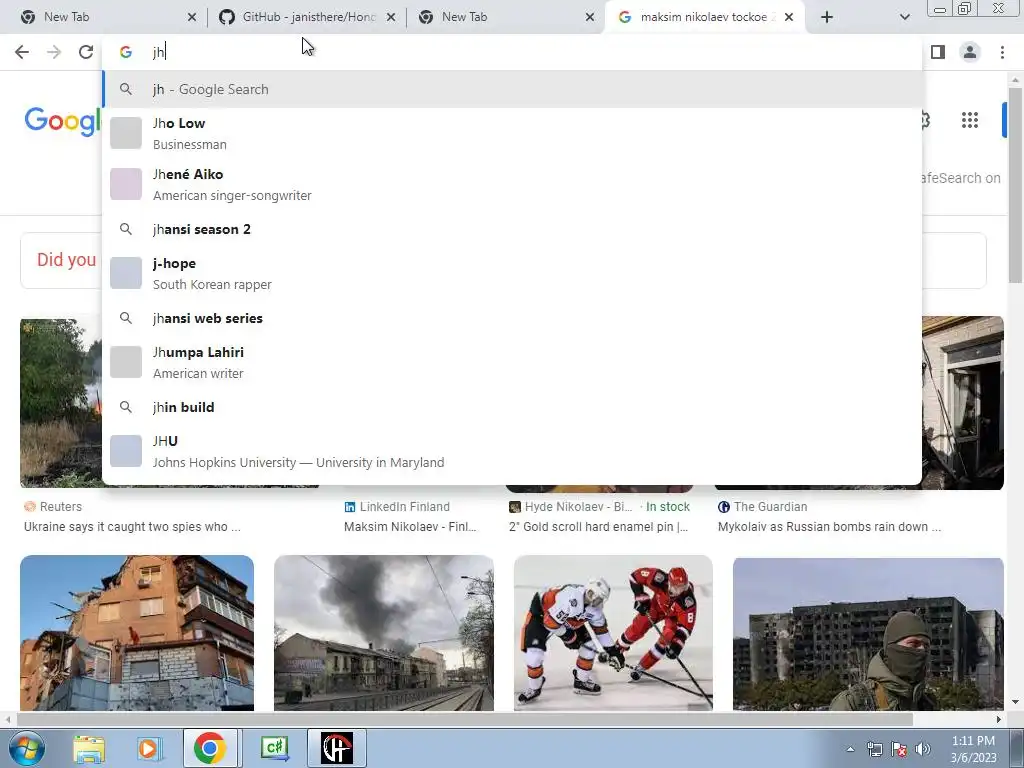Image resolution: width=1024 pixels, height=768 pixels.
Task: Choose the JHU Johns Hopkins suggestion
Action: pos(512,451)
